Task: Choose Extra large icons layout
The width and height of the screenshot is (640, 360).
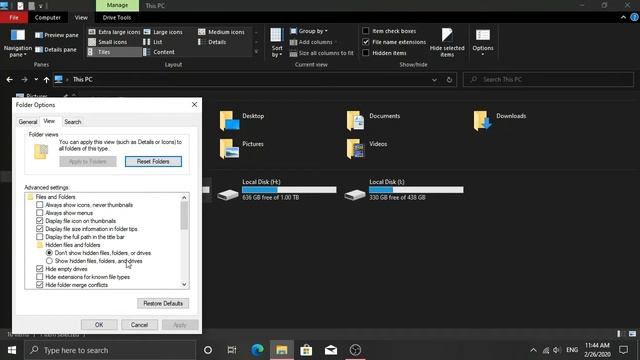Action: tap(114, 32)
